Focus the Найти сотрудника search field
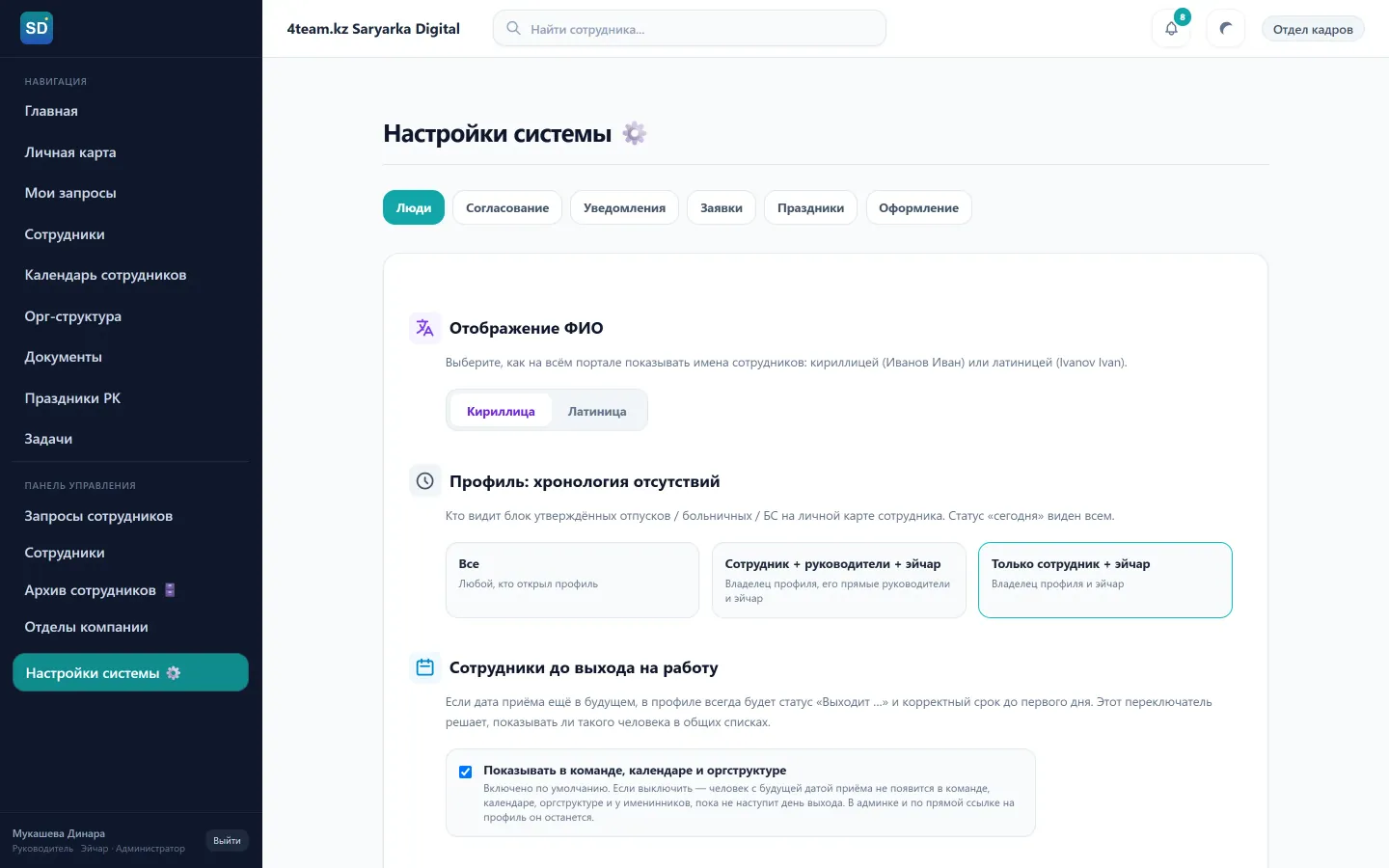 690,28
